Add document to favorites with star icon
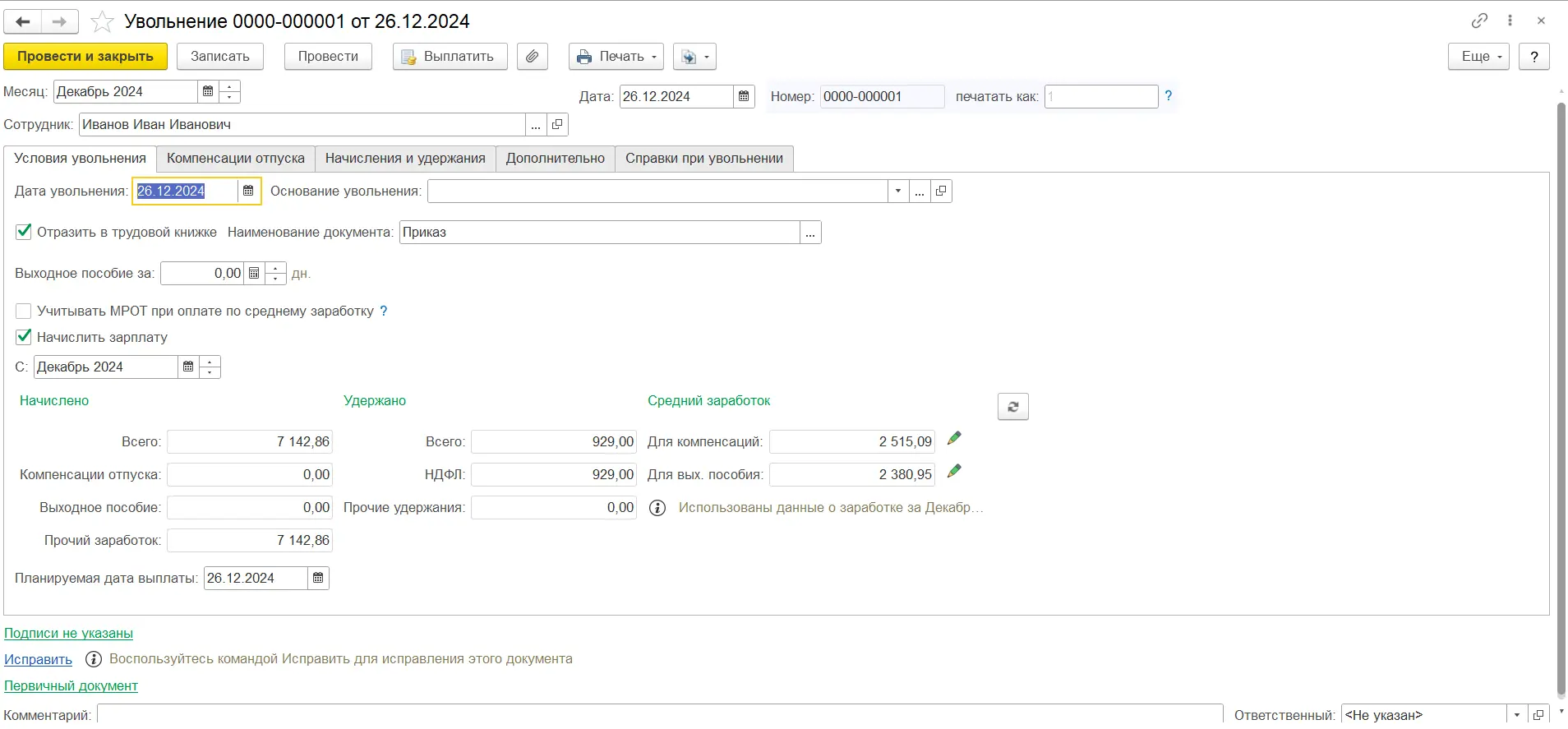Image resolution: width=1568 pixels, height=729 pixels. (x=102, y=21)
